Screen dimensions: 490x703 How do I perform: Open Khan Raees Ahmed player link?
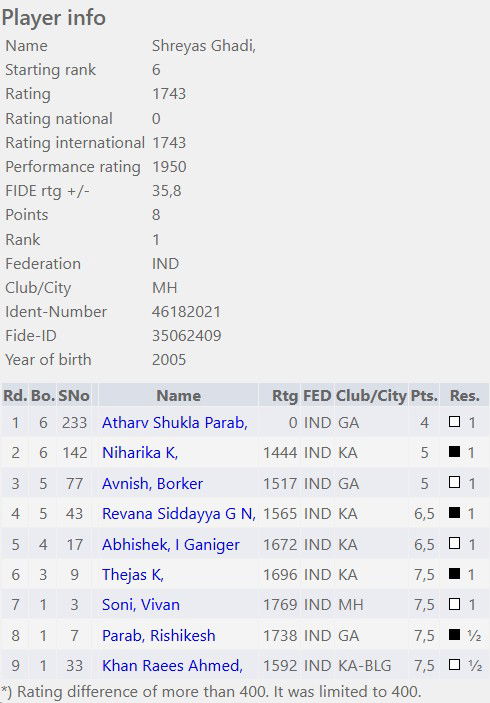click(173, 665)
